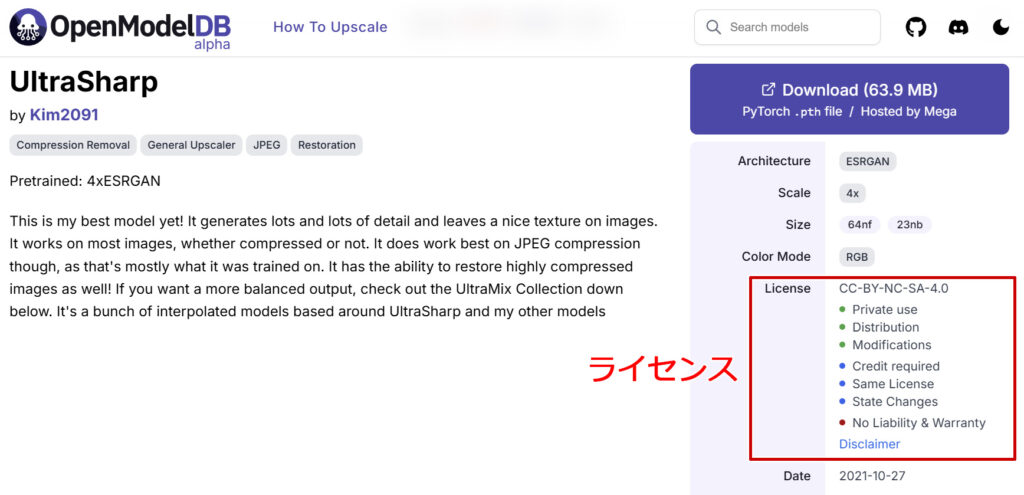Open the GitHub repository icon
The width and height of the screenshot is (1024, 495).
pos(916,27)
